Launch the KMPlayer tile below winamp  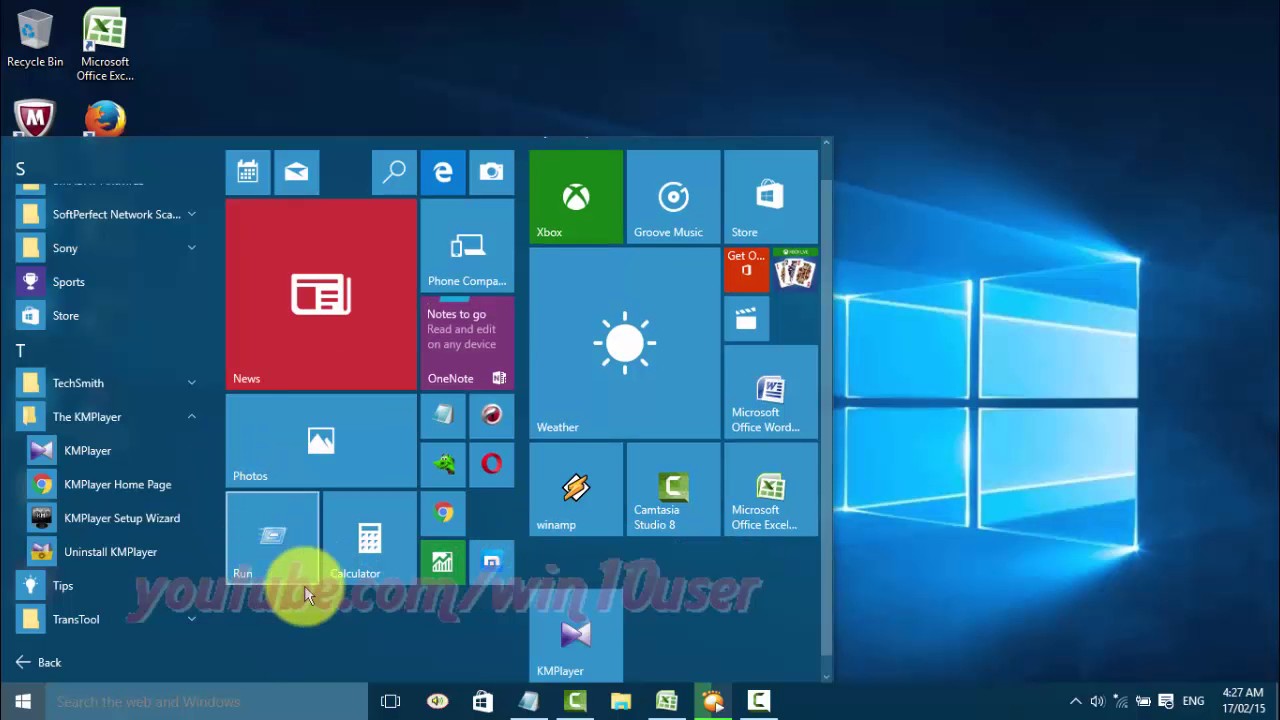(x=576, y=636)
